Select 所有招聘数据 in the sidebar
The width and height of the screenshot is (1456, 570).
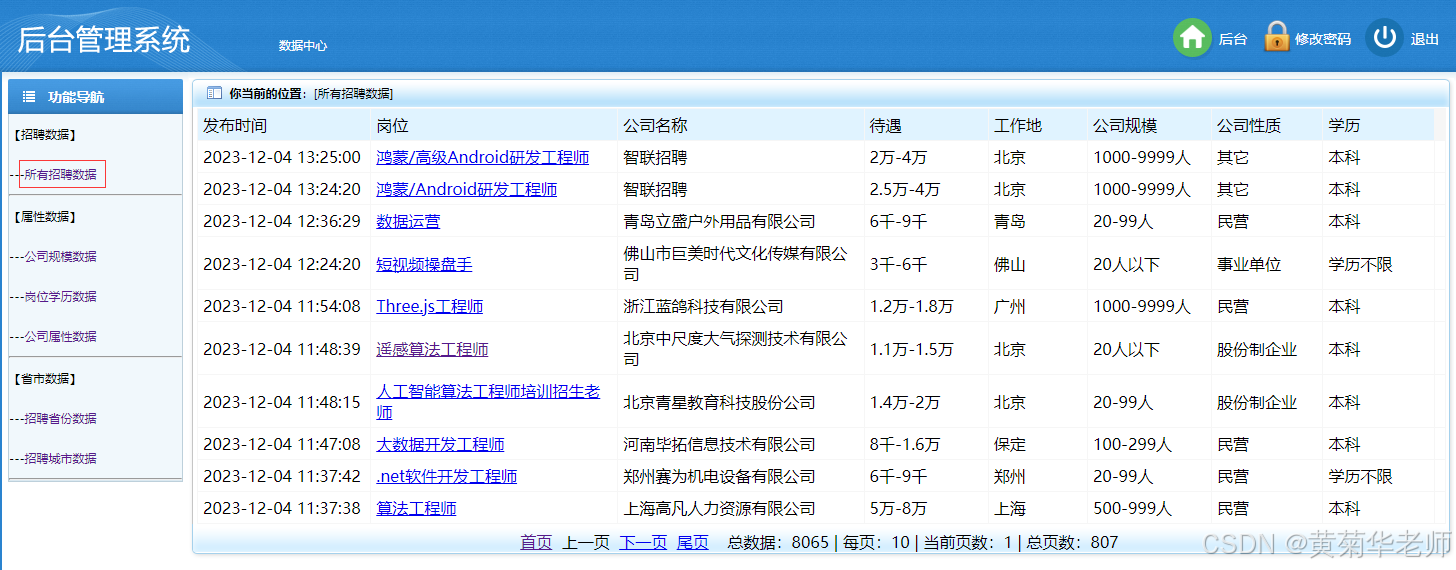point(62,174)
